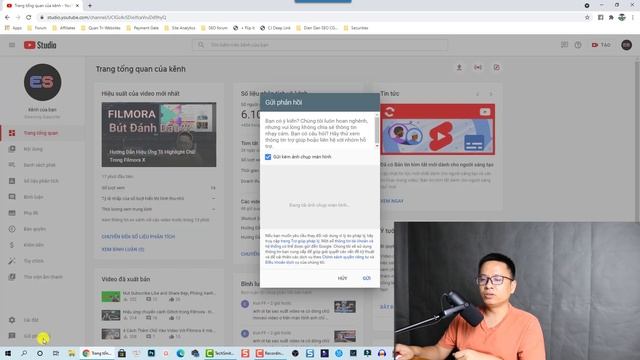Open the help question mark icon
This screenshot has height=360, width=640.
(x=578, y=45)
